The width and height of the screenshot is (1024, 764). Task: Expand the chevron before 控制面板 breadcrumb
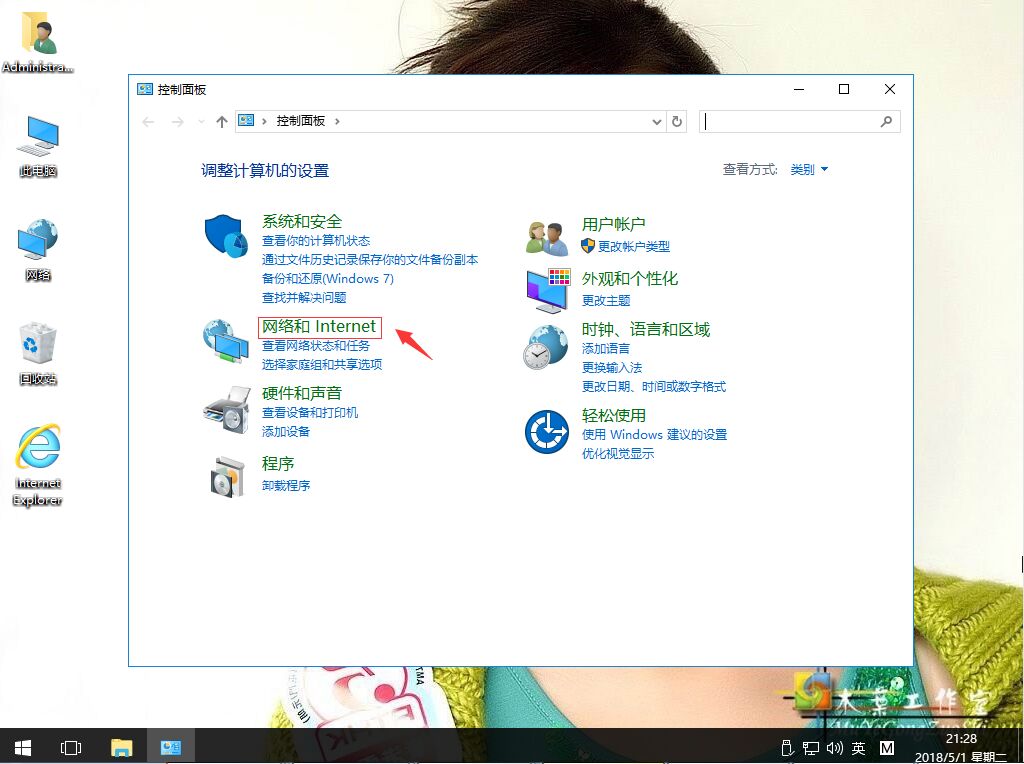(x=264, y=121)
